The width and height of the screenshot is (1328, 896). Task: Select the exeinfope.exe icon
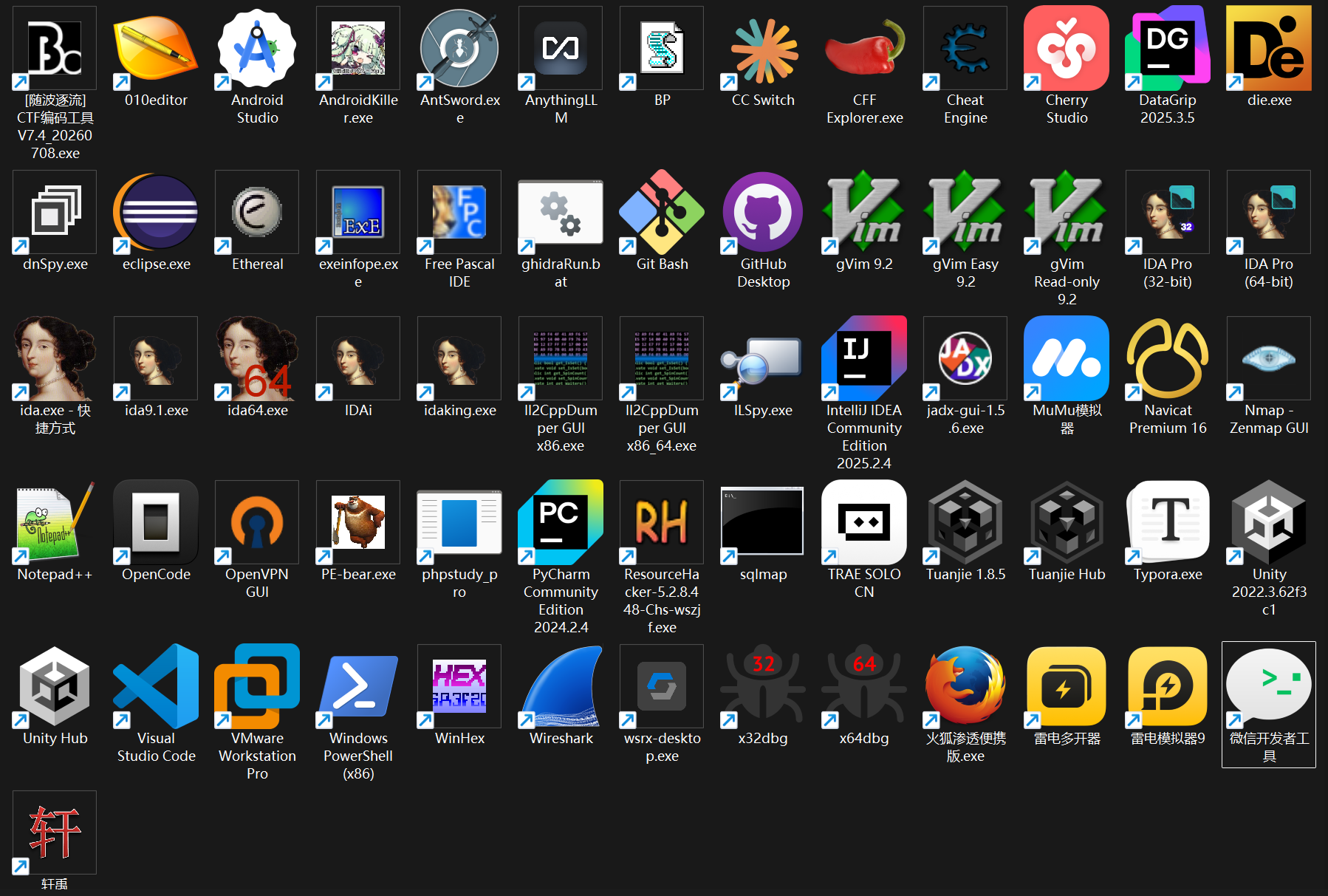tap(358, 212)
